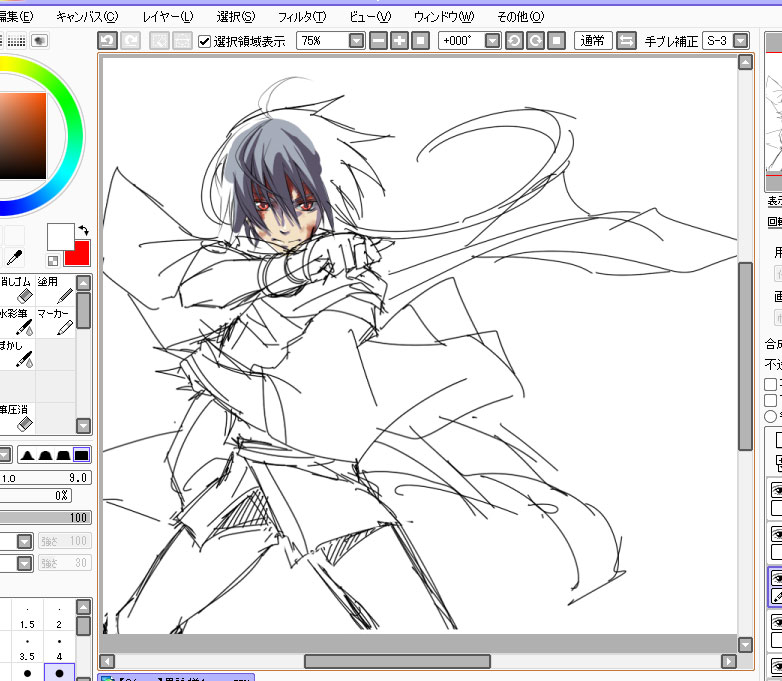Open the 編集(E) menu
The width and height of the screenshot is (782, 681).
point(16,16)
